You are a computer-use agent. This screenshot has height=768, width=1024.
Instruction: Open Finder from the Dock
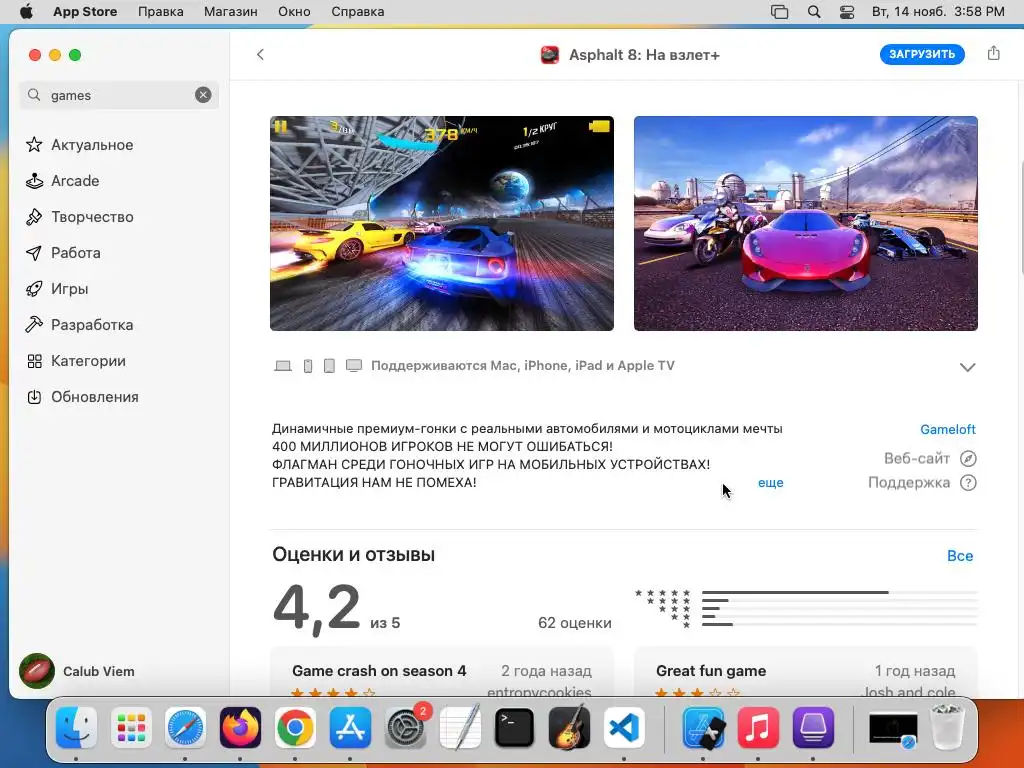pyautogui.click(x=76, y=728)
